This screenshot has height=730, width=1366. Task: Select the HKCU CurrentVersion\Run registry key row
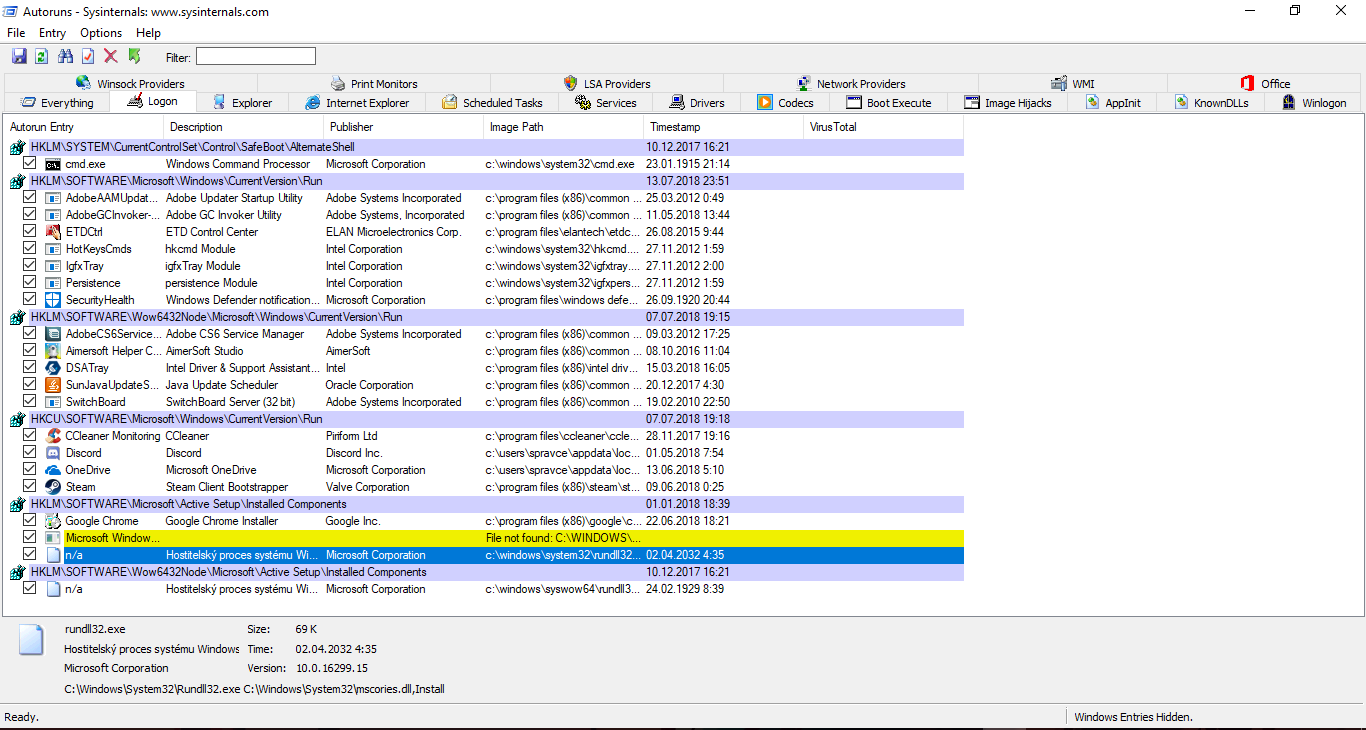[x=486, y=419]
